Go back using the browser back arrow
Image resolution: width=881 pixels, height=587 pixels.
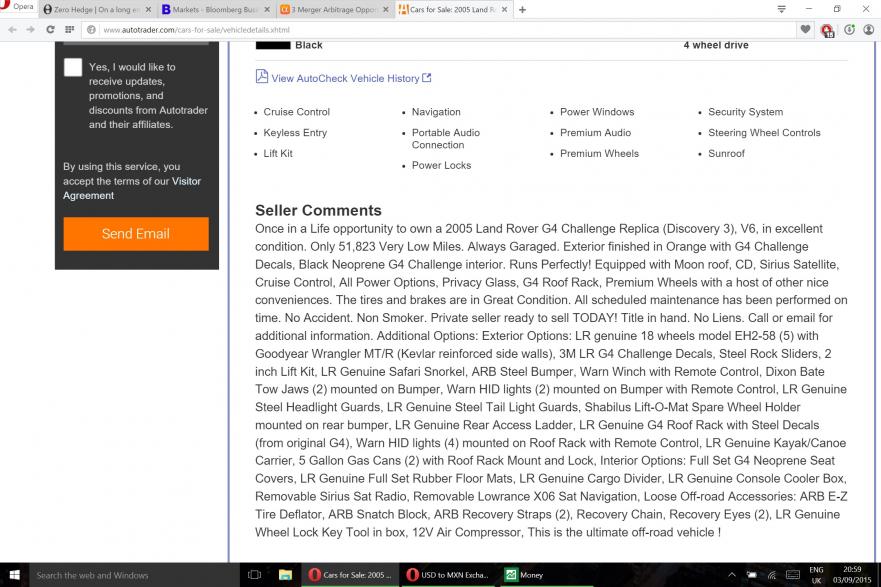point(12,30)
